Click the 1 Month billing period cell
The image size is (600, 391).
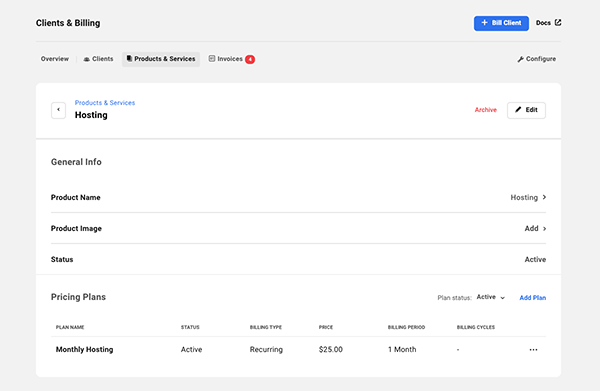click(402, 349)
